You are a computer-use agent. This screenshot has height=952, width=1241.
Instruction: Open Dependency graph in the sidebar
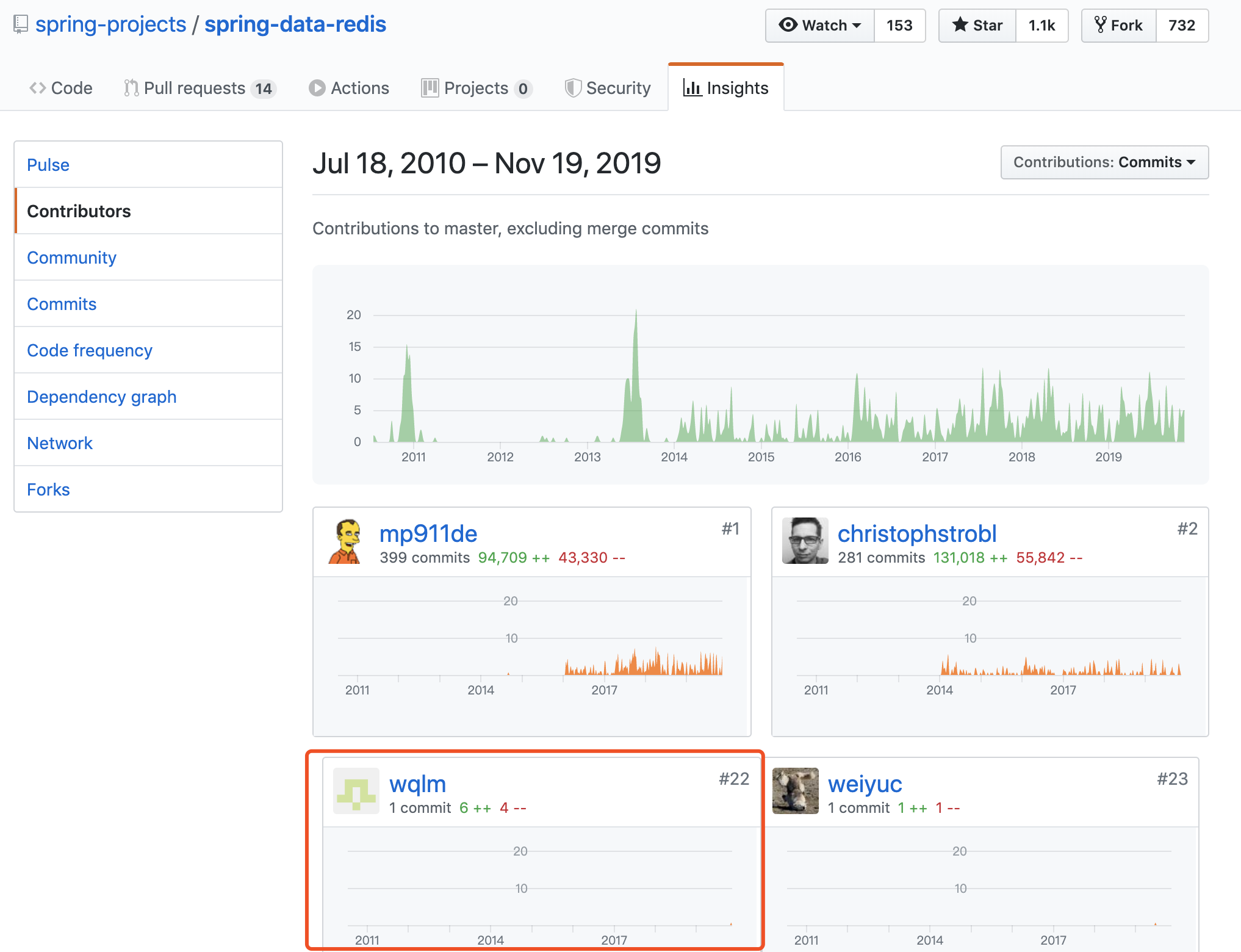pos(148,397)
